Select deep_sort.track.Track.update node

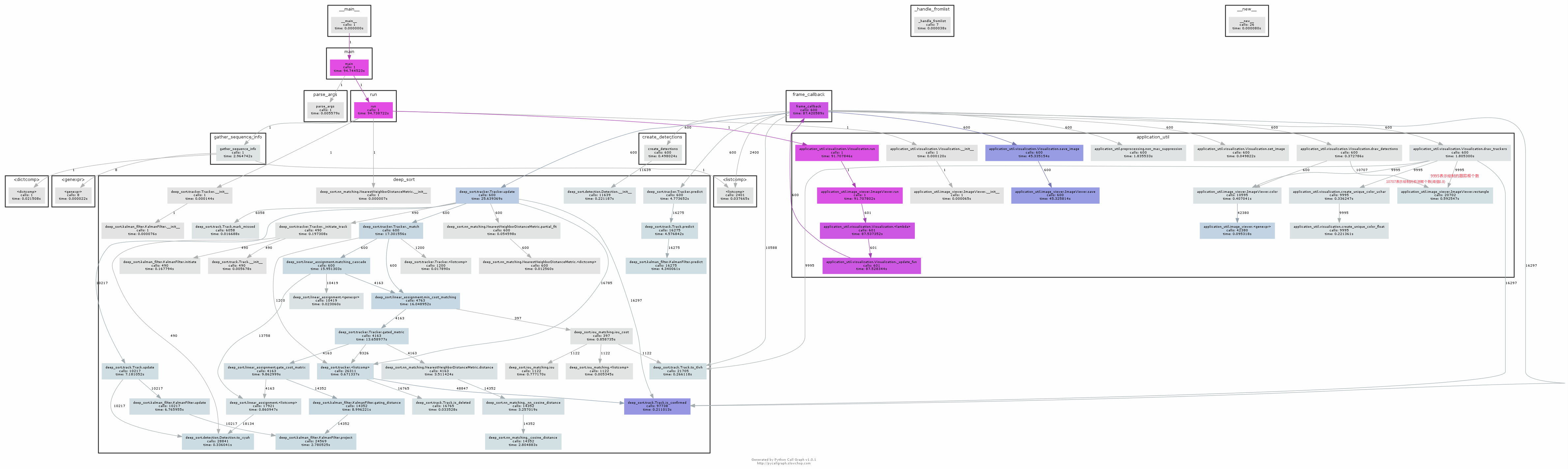point(130,371)
